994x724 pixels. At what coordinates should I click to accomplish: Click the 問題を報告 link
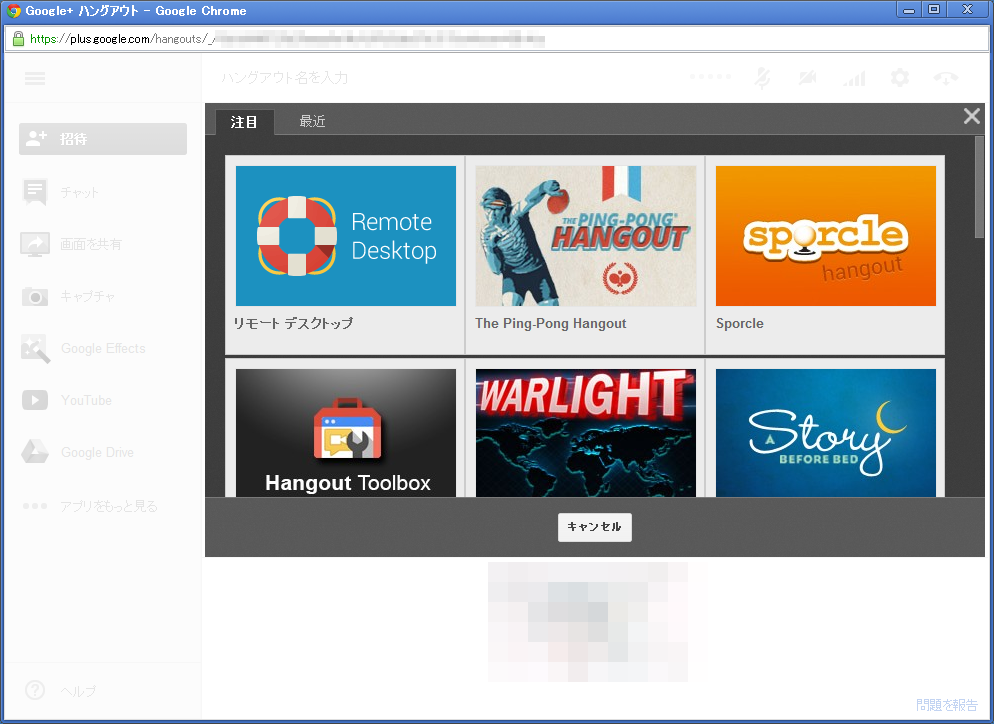(x=946, y=705)
